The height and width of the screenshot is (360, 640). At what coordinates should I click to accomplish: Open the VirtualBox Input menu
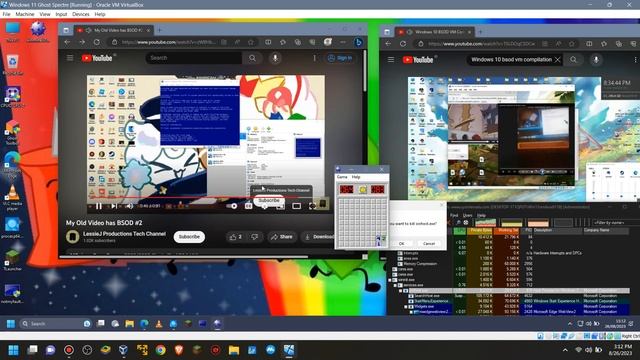pyautogui.click(x=61, y=14)
